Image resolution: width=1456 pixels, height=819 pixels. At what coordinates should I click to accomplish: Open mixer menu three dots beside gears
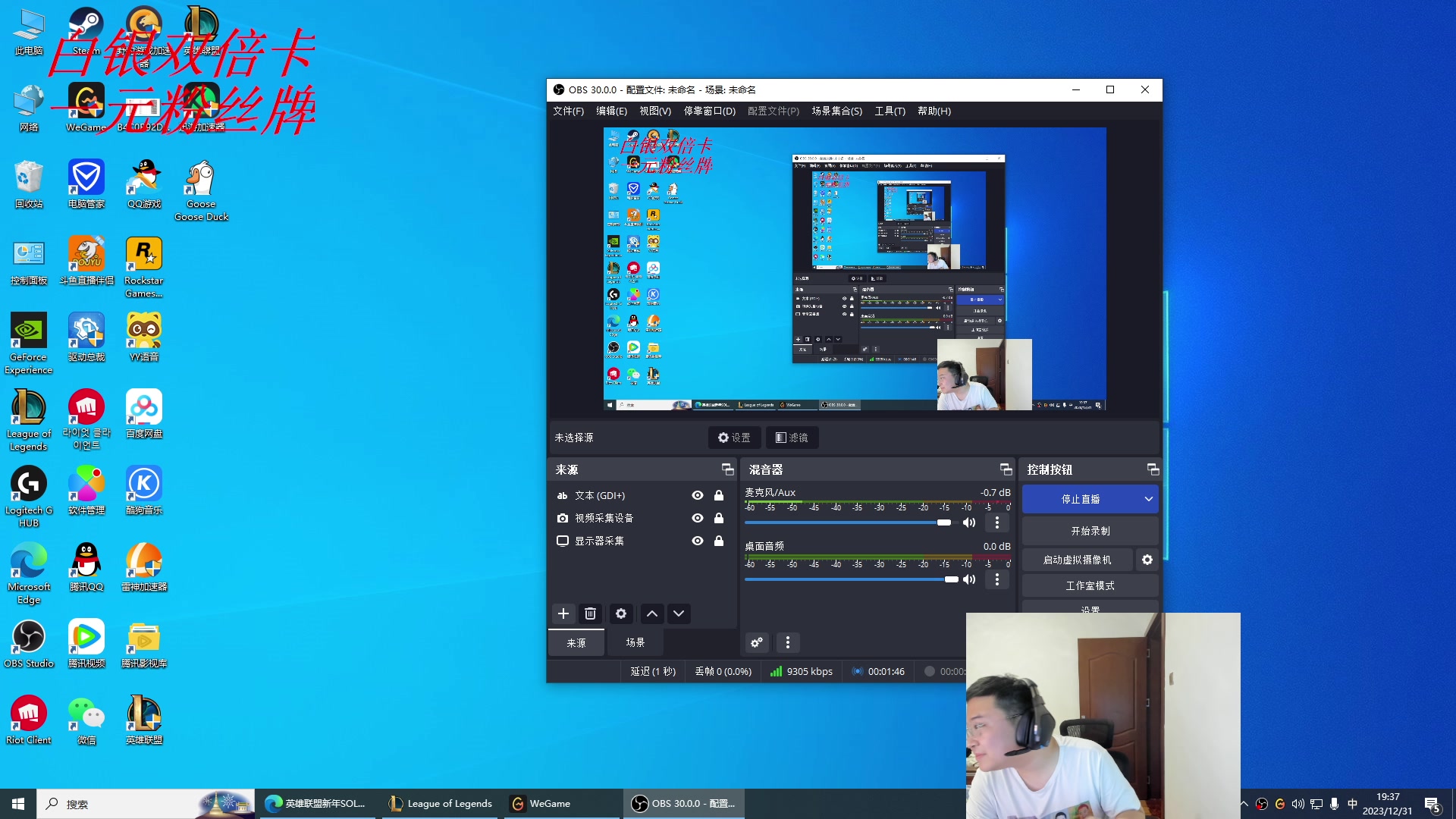click(x=788, y=643)
